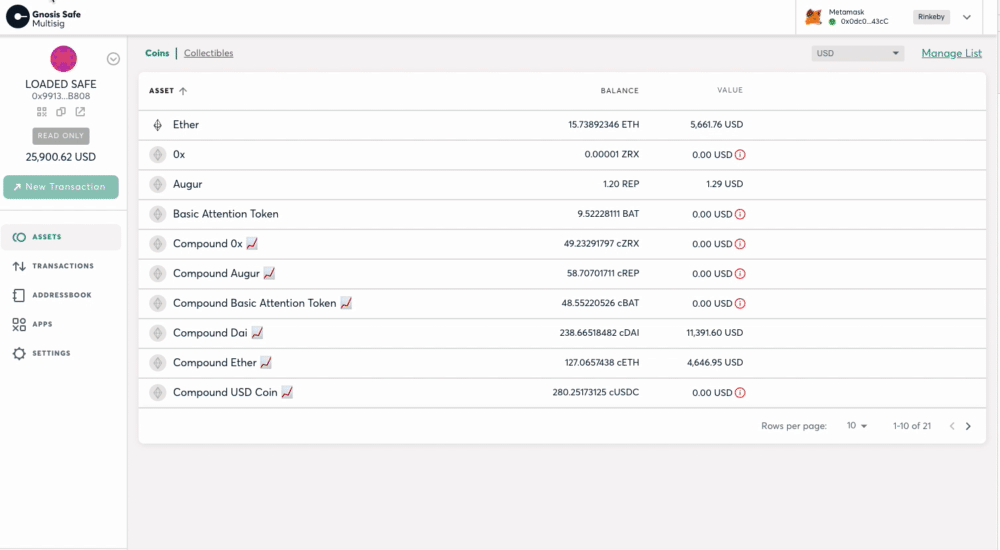
Task: Click the 15.73892346 ETH balance
Action: 603,124
